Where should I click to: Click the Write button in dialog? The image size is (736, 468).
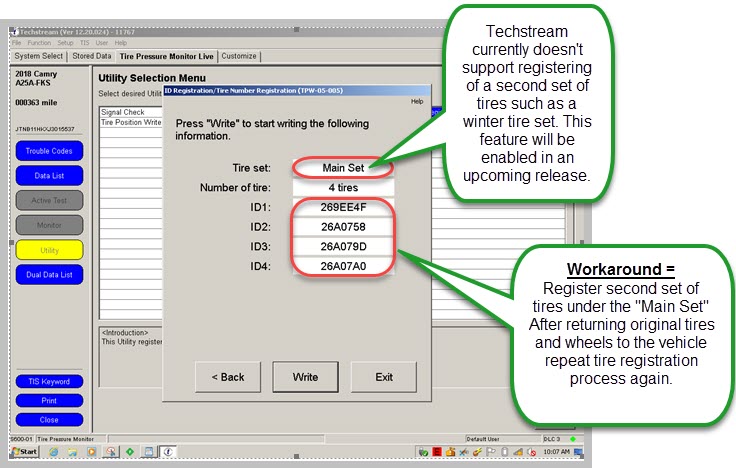[x=305, y=377]
